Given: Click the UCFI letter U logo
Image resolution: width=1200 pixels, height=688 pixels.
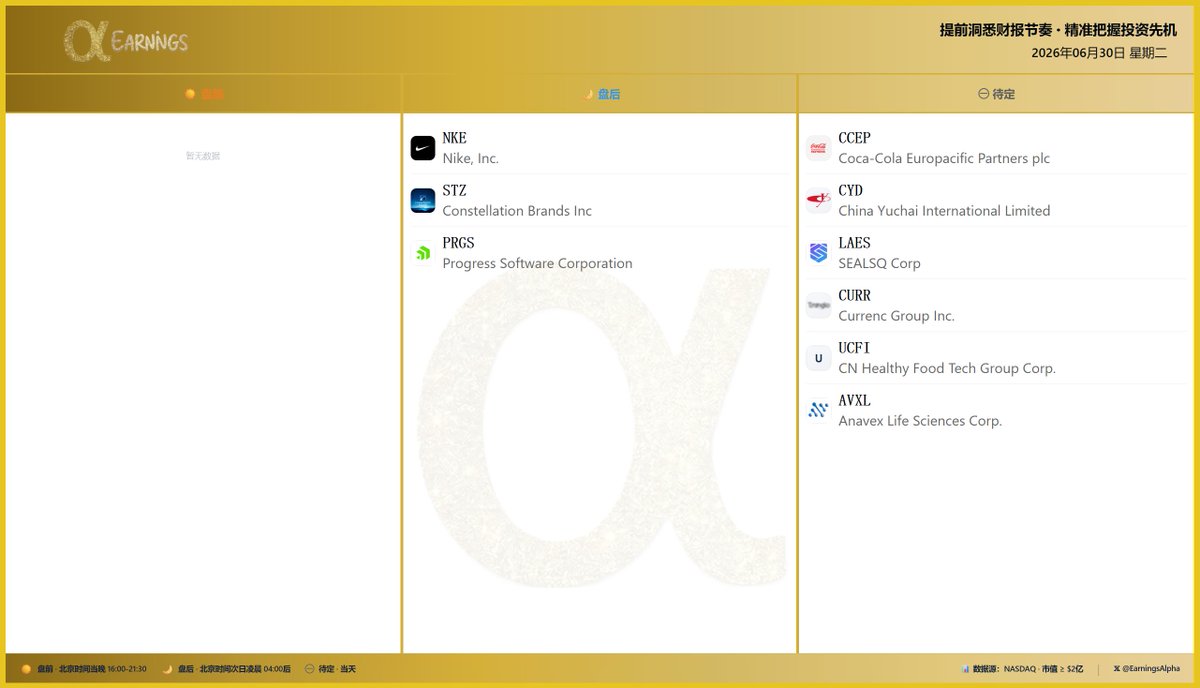Looking at the screenshot, I should [x=819, y=358].
